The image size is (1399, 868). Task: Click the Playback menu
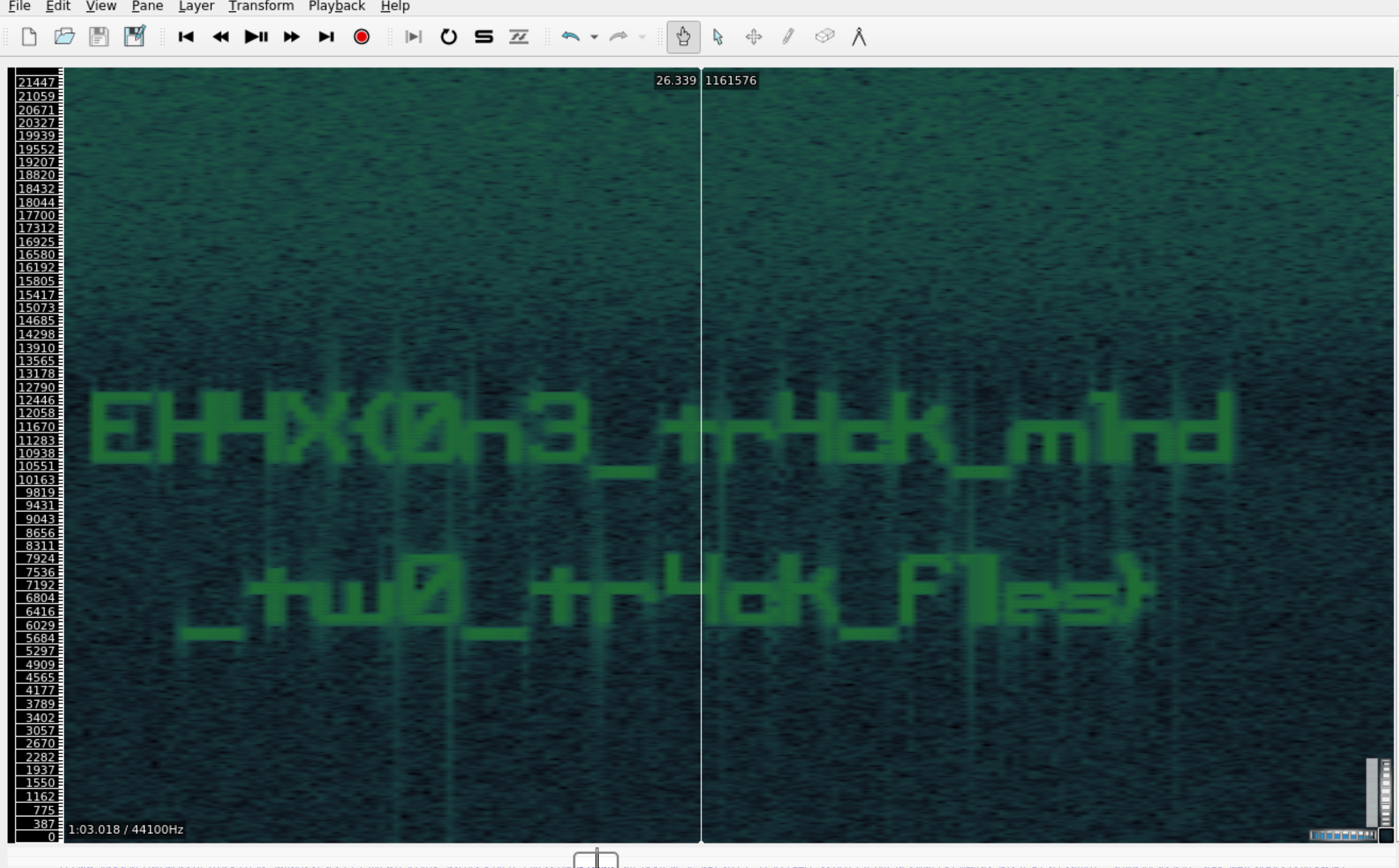point(337,6)
